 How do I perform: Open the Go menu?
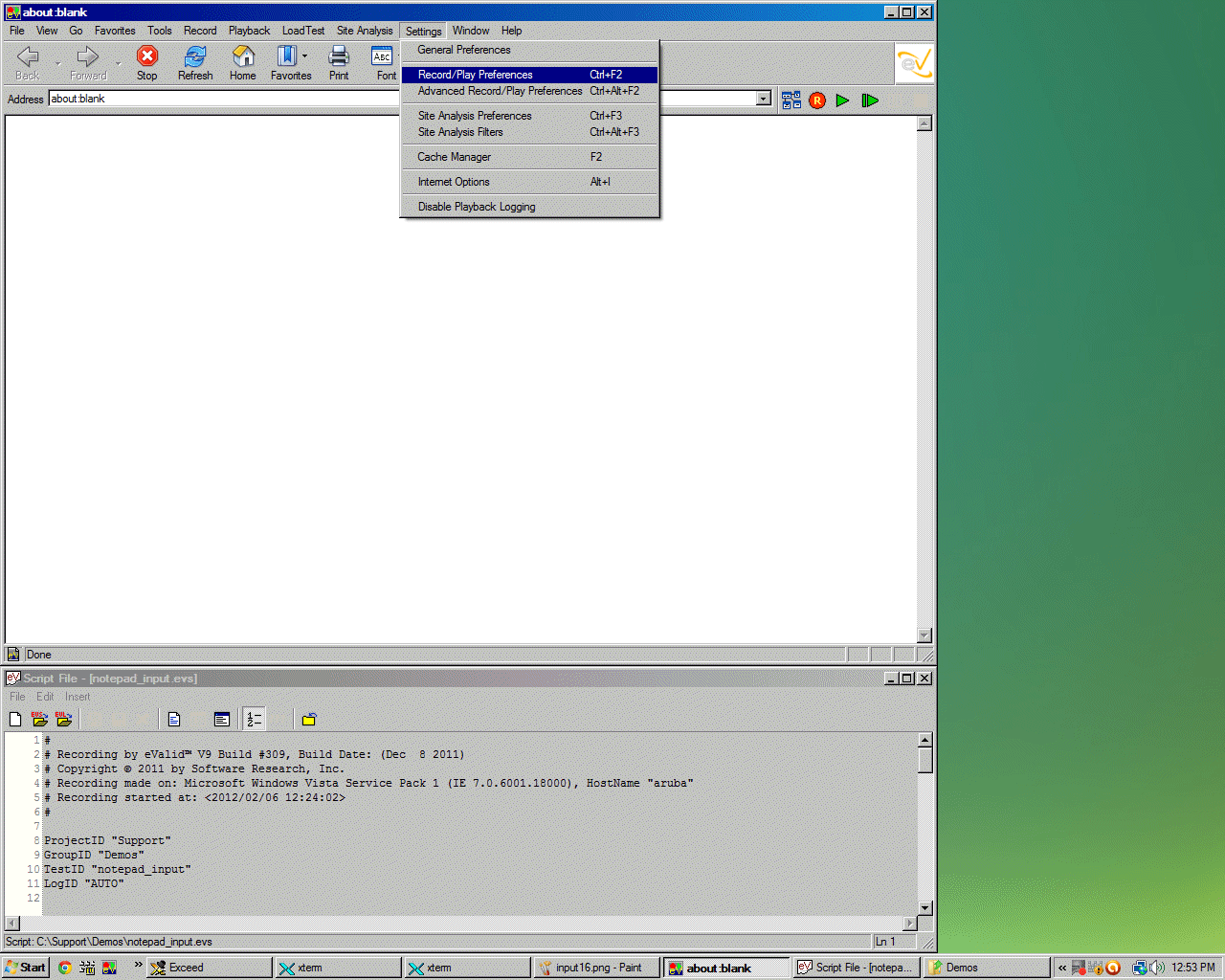tap(76, 31)
